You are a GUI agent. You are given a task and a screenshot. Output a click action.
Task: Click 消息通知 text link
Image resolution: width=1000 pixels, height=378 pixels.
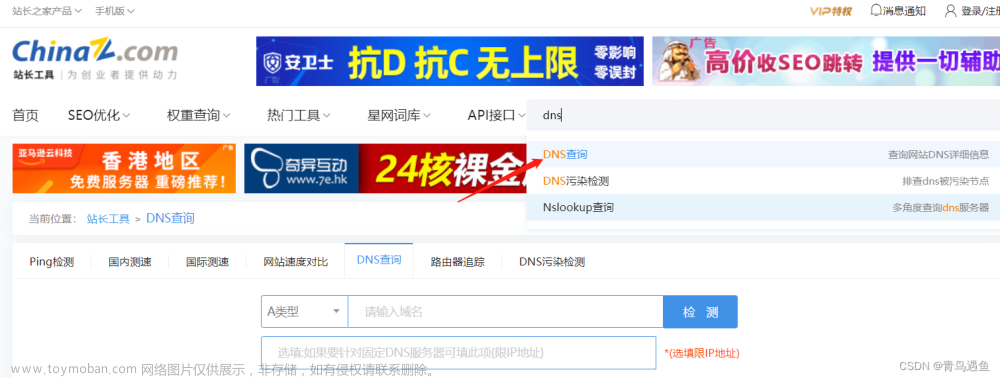pyautogui.click(x=904, y=11)
